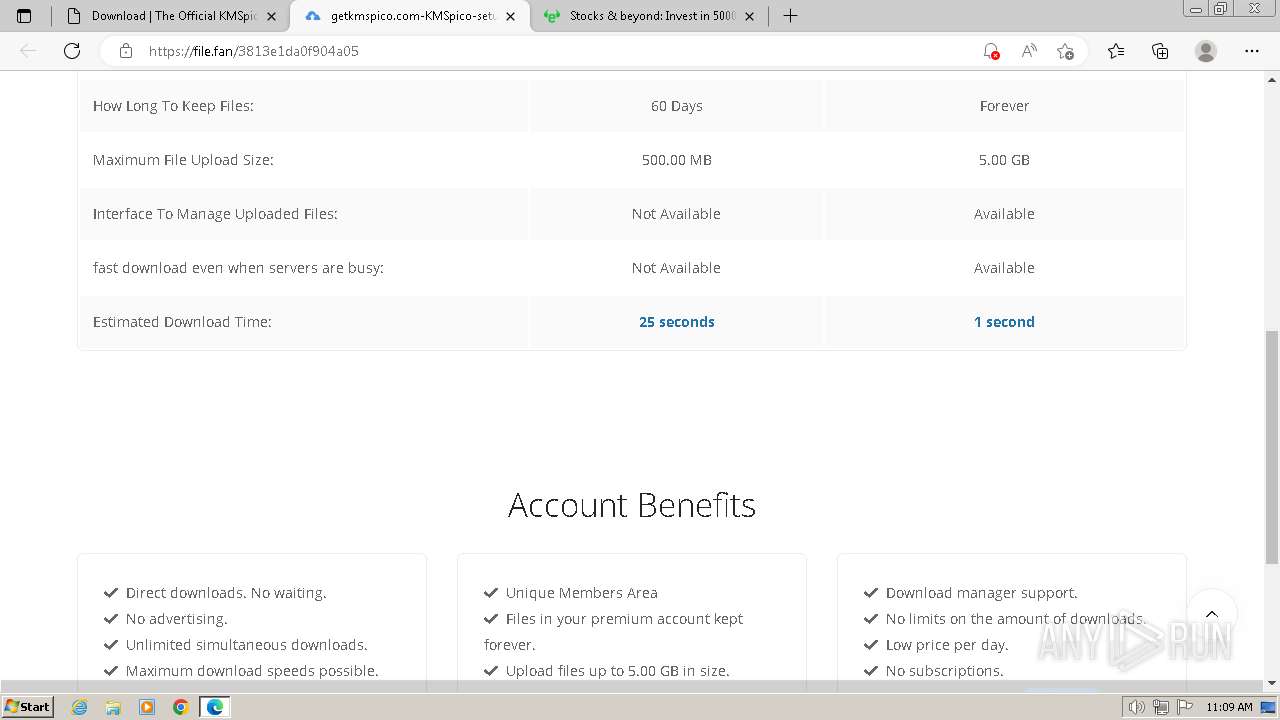Select 'fast download even when servers are busy:' label
The height and width of the screenshot is (720, 1280).
tap(238, 268)
